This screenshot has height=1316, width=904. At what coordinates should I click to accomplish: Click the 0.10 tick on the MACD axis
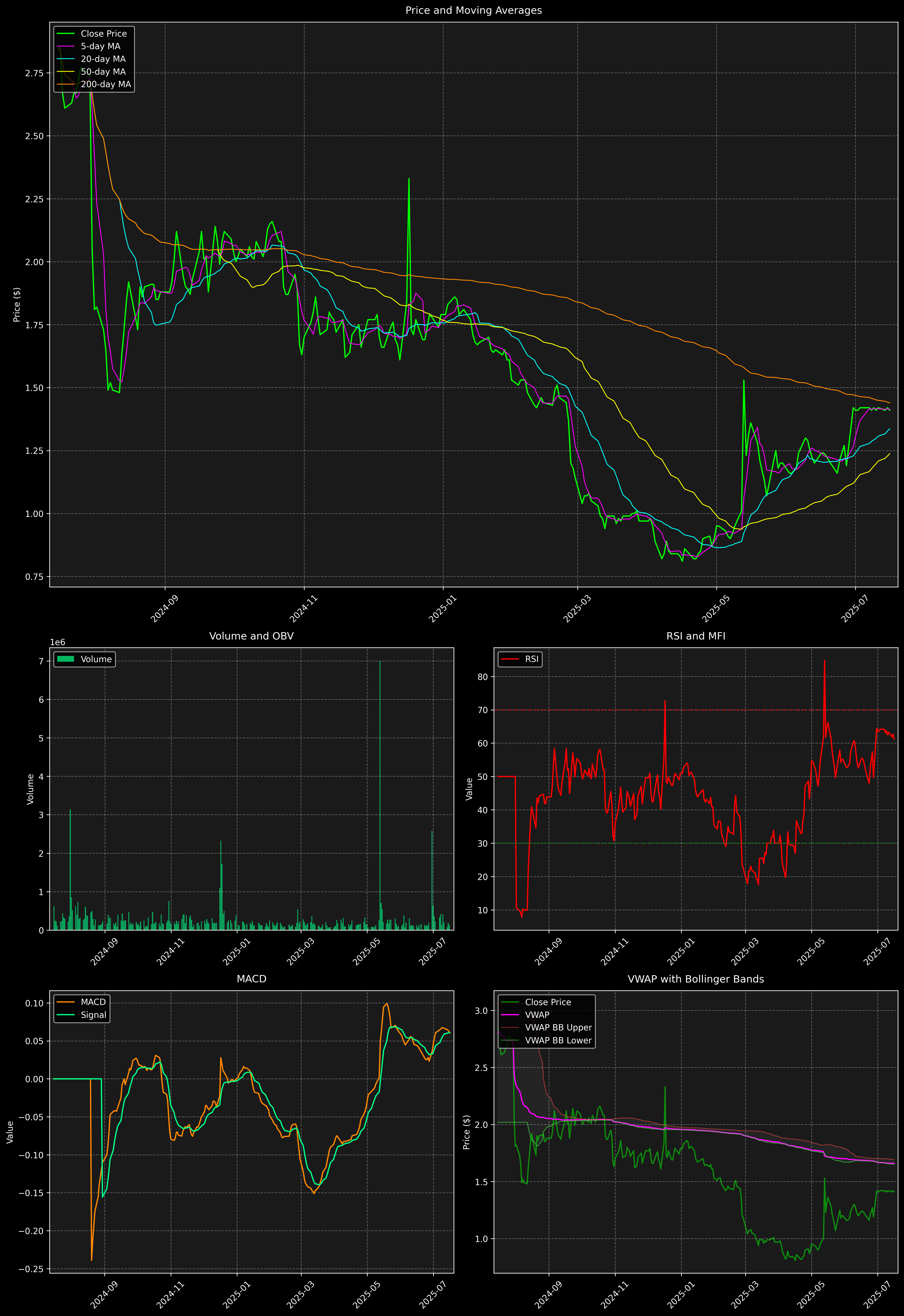point(34,1003)
